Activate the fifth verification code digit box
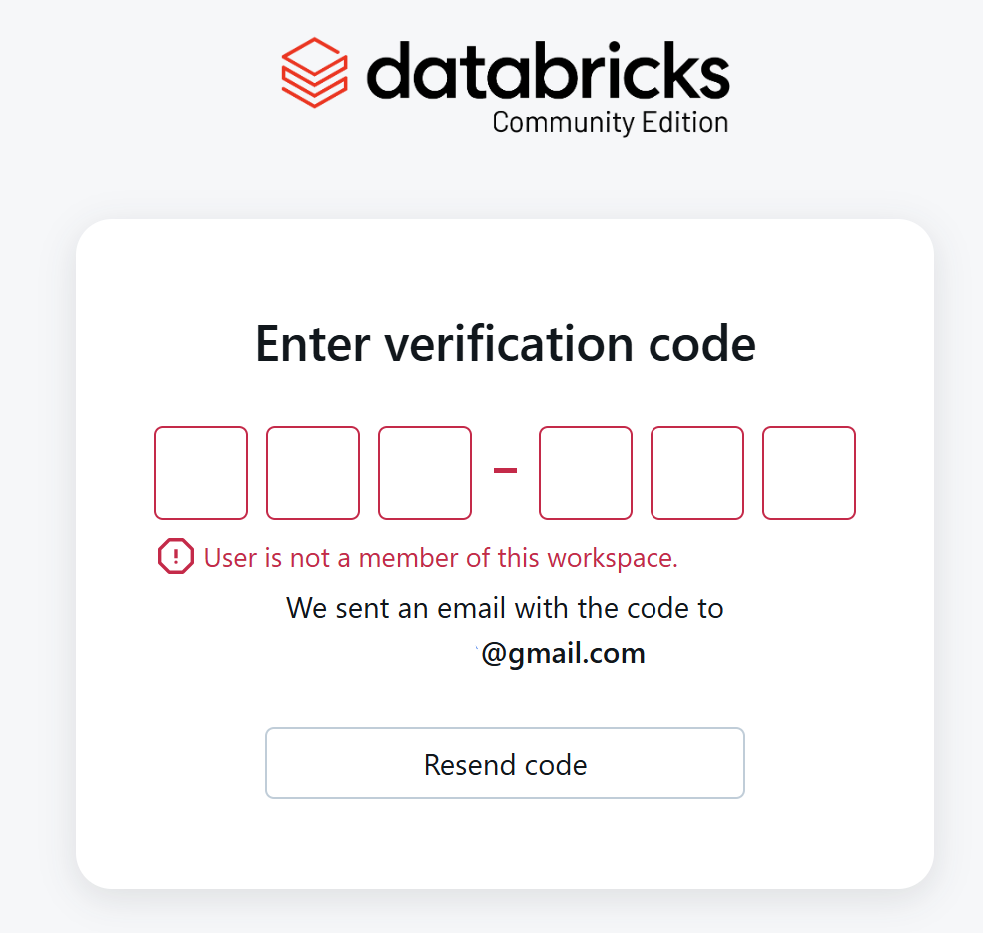Image resolution: width=983 pixels, height=933 pixels. (697, 473)
